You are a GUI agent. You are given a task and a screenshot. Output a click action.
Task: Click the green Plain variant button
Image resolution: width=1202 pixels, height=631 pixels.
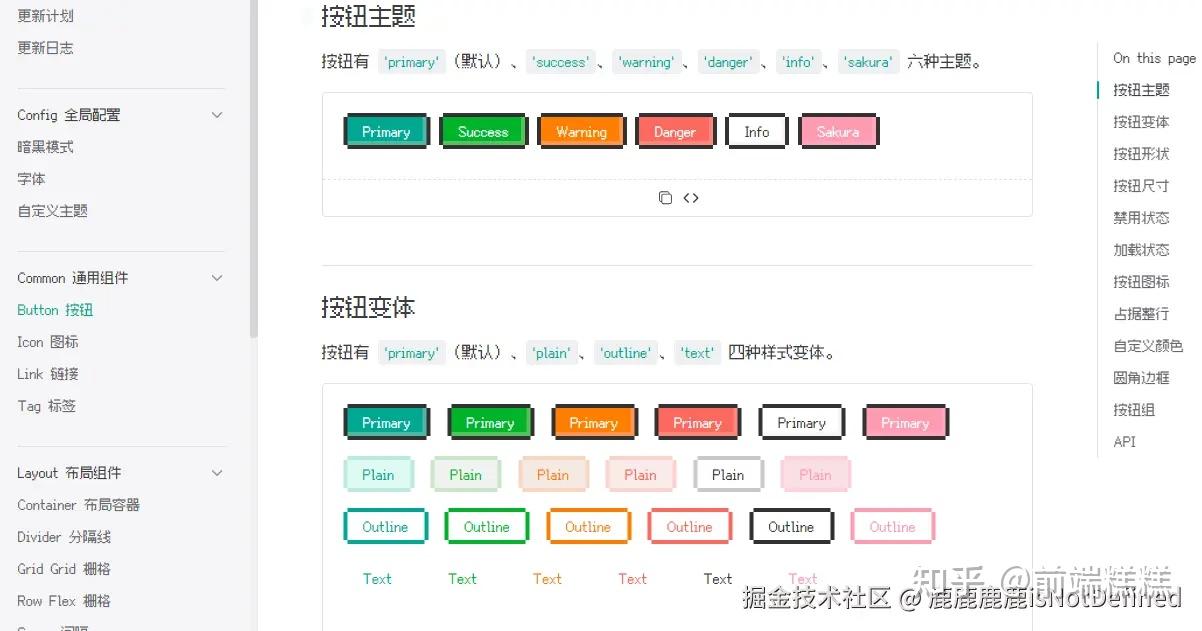[x=465, y=474]
